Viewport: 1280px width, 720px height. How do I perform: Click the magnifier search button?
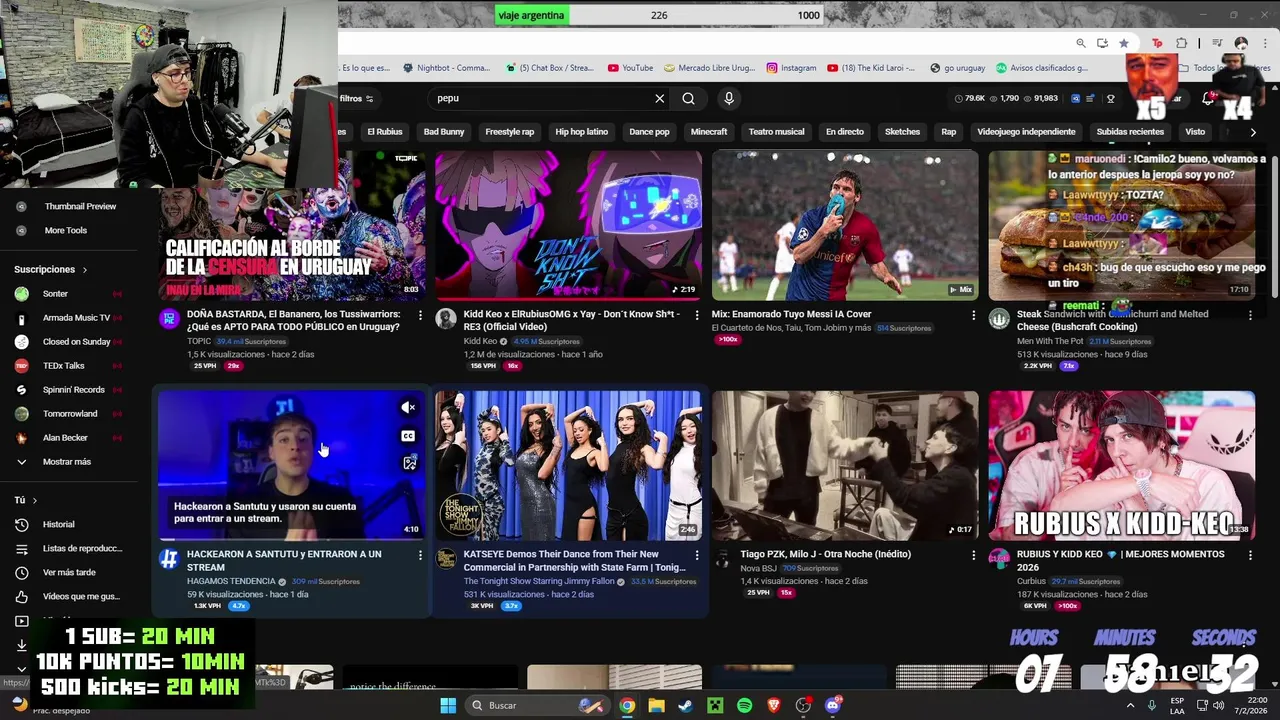[x=689, y=98]
